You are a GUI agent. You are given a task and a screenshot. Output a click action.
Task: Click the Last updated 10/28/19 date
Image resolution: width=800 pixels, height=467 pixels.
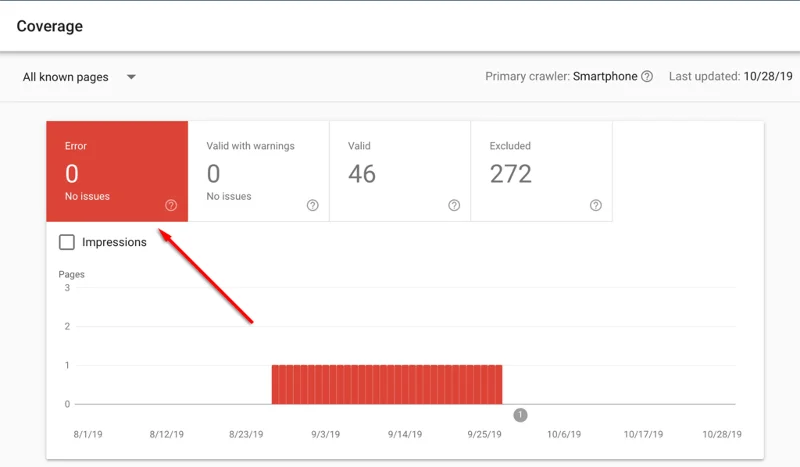768,77
